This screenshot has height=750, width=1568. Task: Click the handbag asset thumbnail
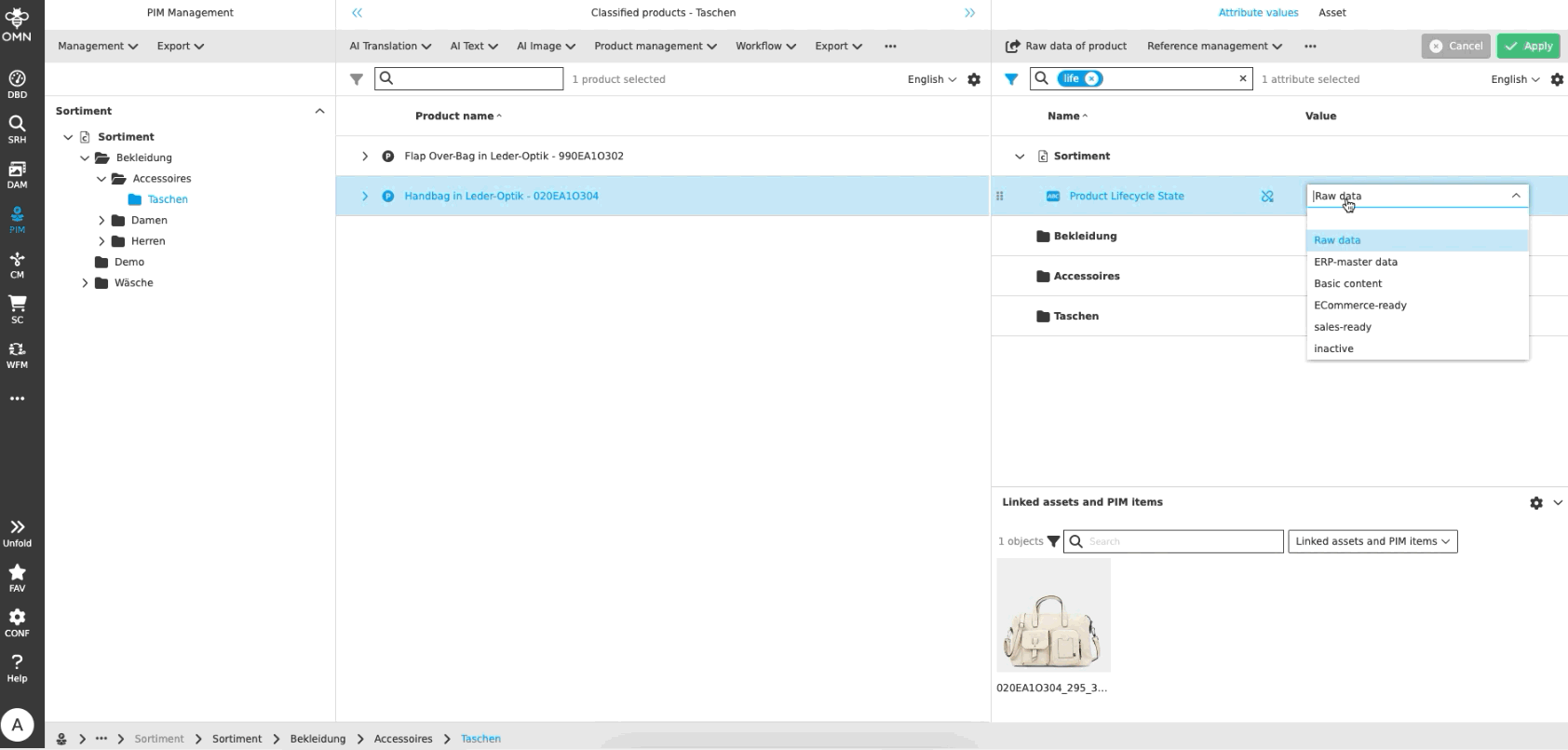(1053, 615)
